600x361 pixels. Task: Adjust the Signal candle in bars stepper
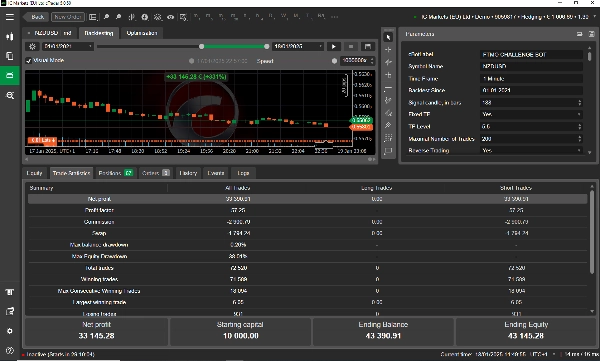tap(579, 103)
